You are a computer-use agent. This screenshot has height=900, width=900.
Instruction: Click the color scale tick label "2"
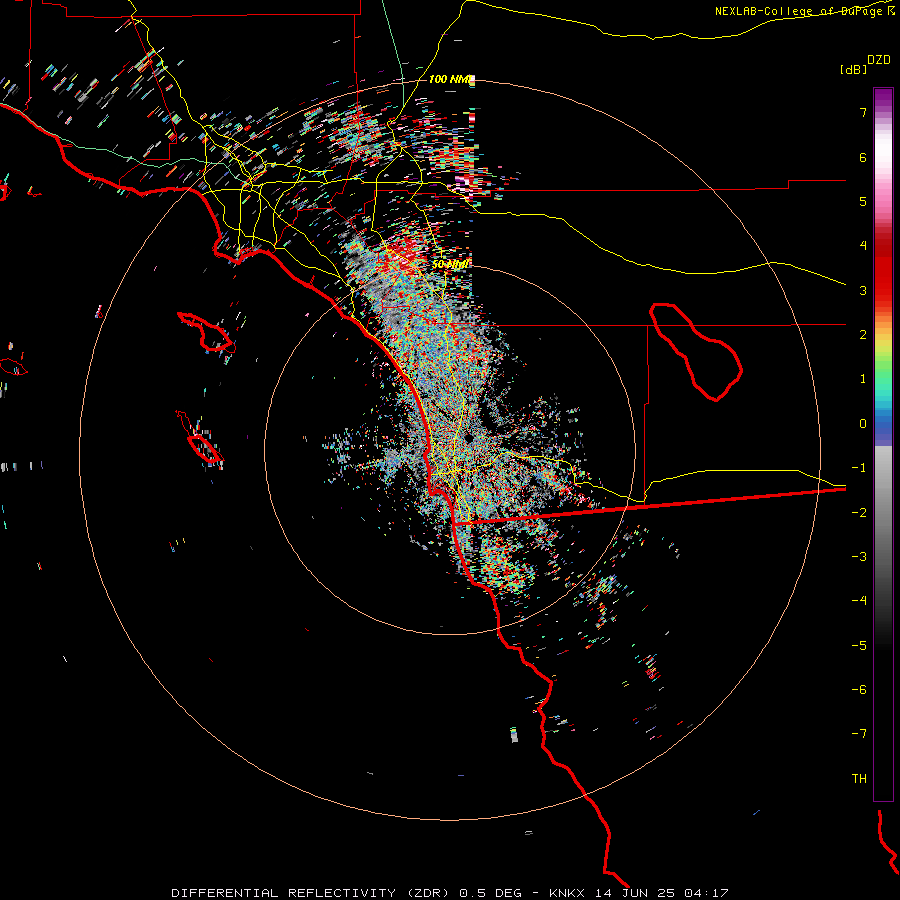pos(863,335)
